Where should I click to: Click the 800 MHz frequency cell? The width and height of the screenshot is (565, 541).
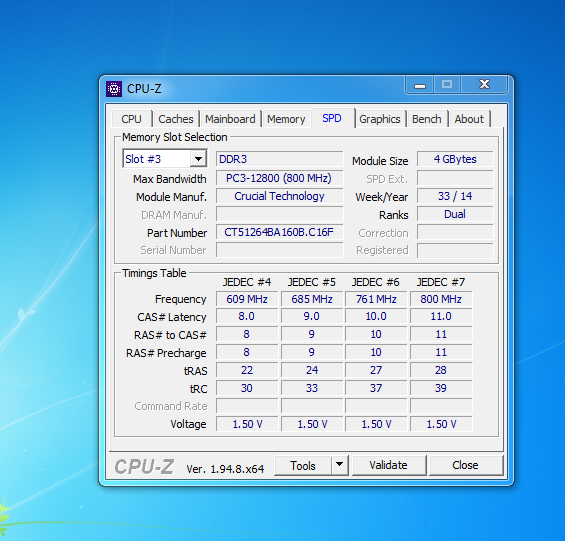(x=441, y=299)
